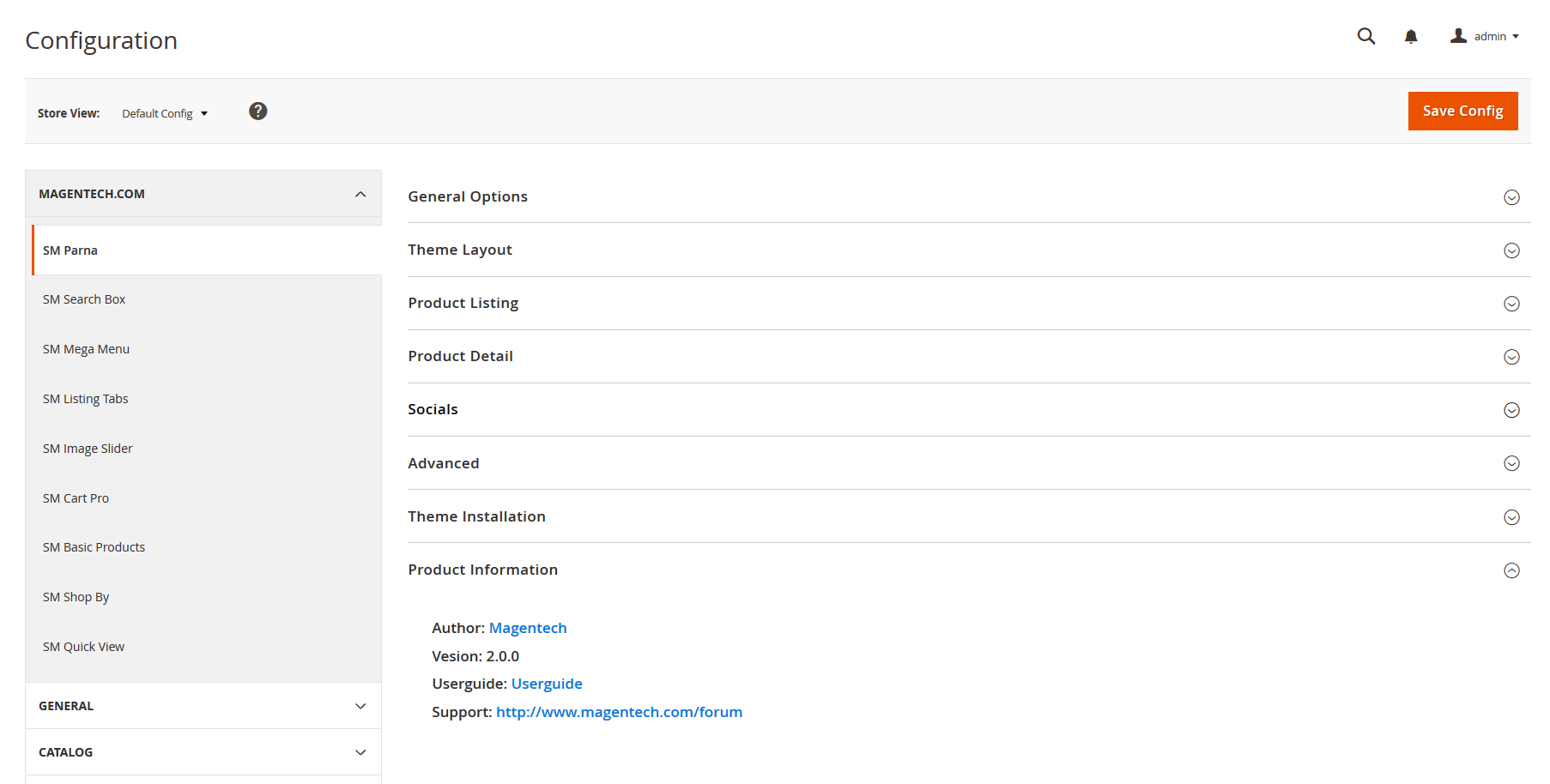Expand Theme Installation with its circle arrow

(x=1511, y=517)
